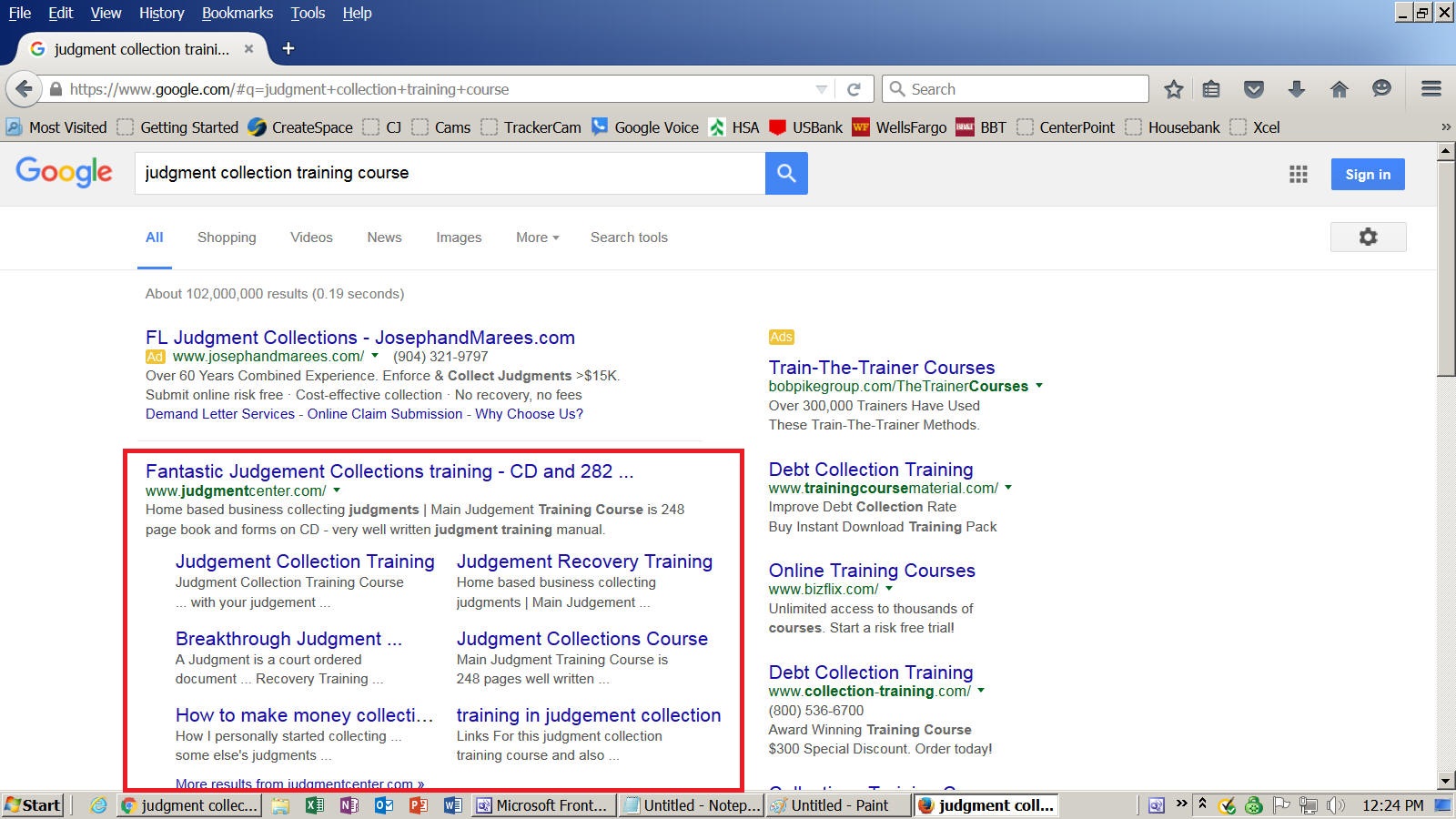This screenshot has width=1456, height=819.
Task: Expand the More search filter dropdown
Action: [537, 238]
